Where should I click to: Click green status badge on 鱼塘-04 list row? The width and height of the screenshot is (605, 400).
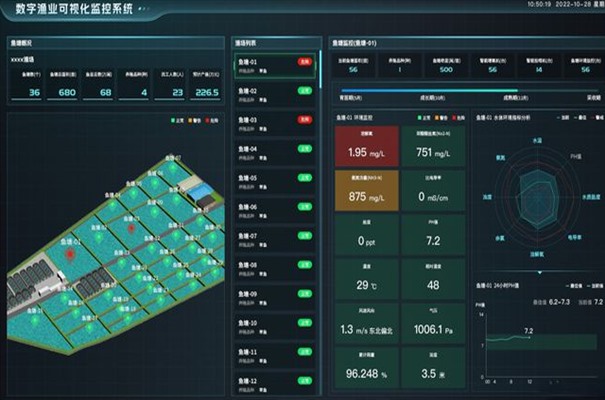(x=305, y=149)
